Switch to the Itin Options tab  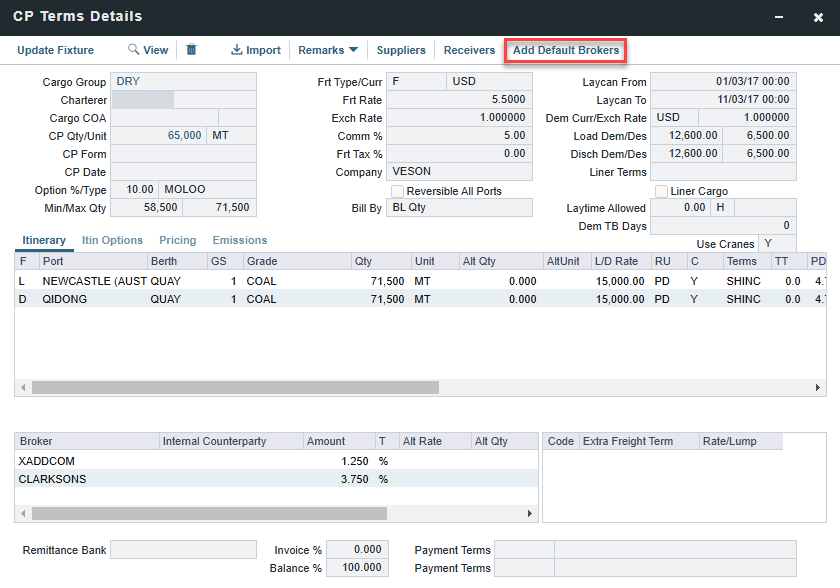point(112,240)
